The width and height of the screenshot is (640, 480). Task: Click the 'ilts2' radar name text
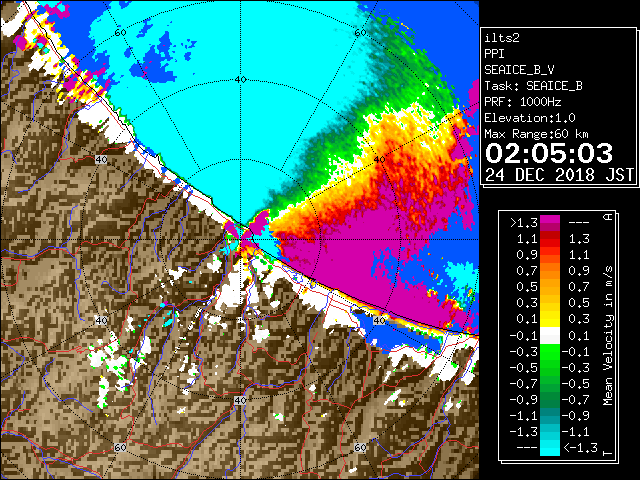coord(502,38)
